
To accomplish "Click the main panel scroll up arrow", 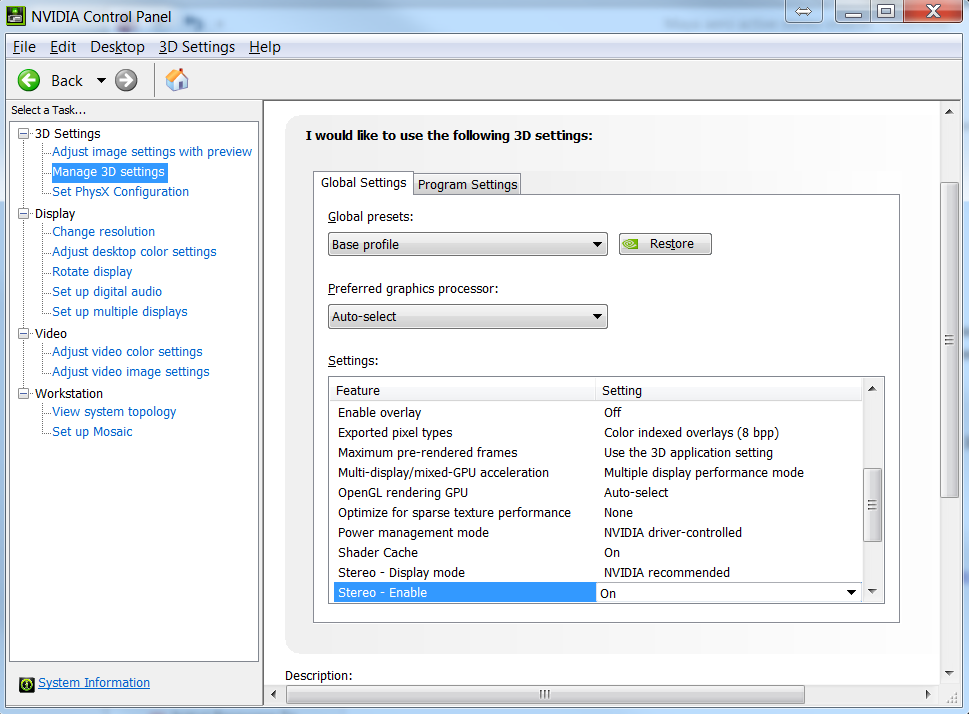I will pyautogui.click(x=949, y=111).
